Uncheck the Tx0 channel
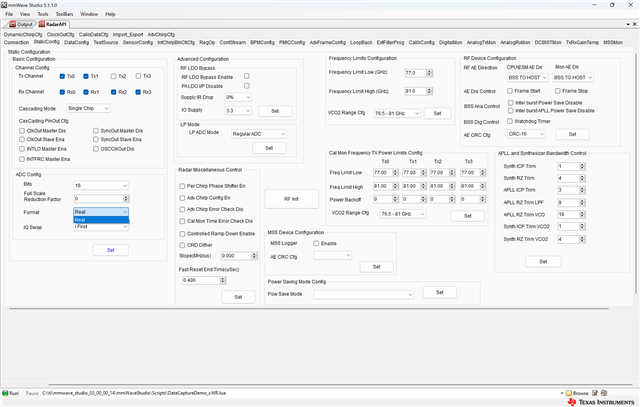This screenshot has height=407, width=640. (x=62, y=76)
